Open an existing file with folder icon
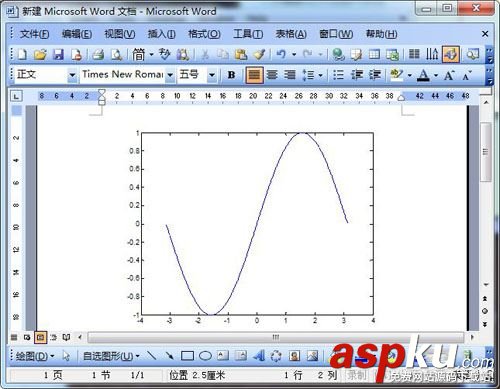The width and height of the screenshot is (500, 389). pos(40,54)
